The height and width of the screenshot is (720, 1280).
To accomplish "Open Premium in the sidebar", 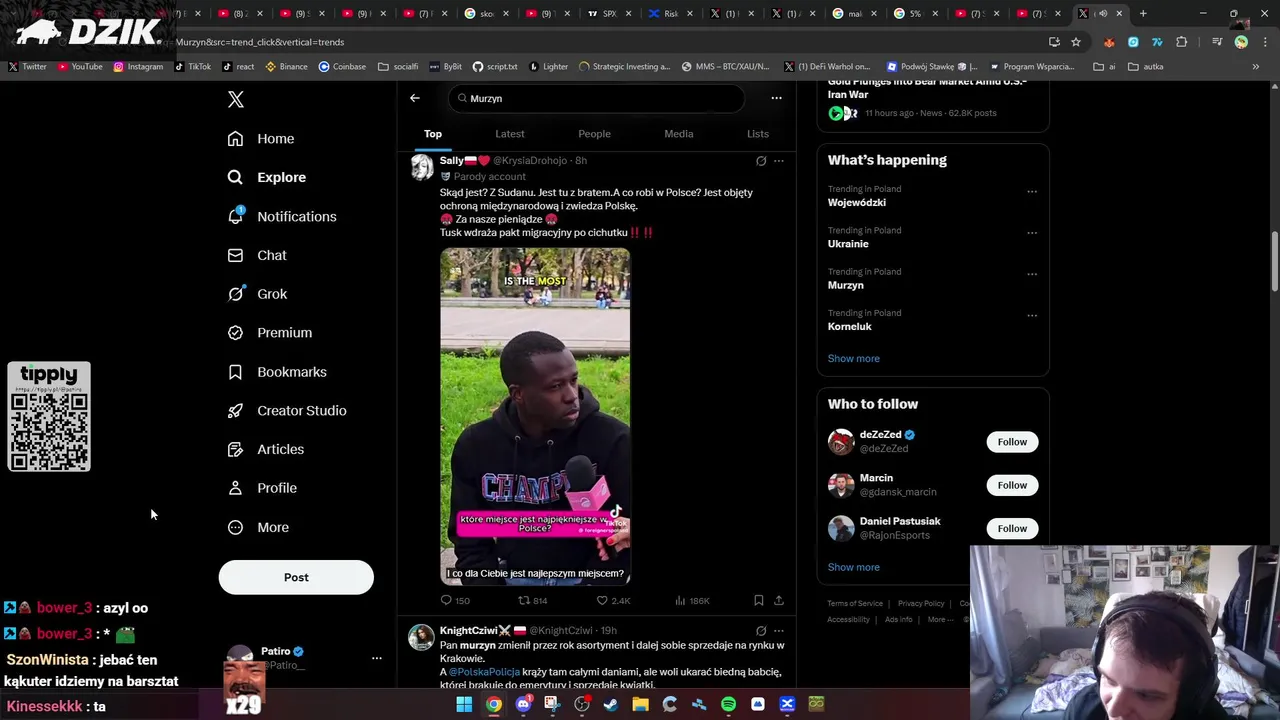I will [x=270, y=333].
